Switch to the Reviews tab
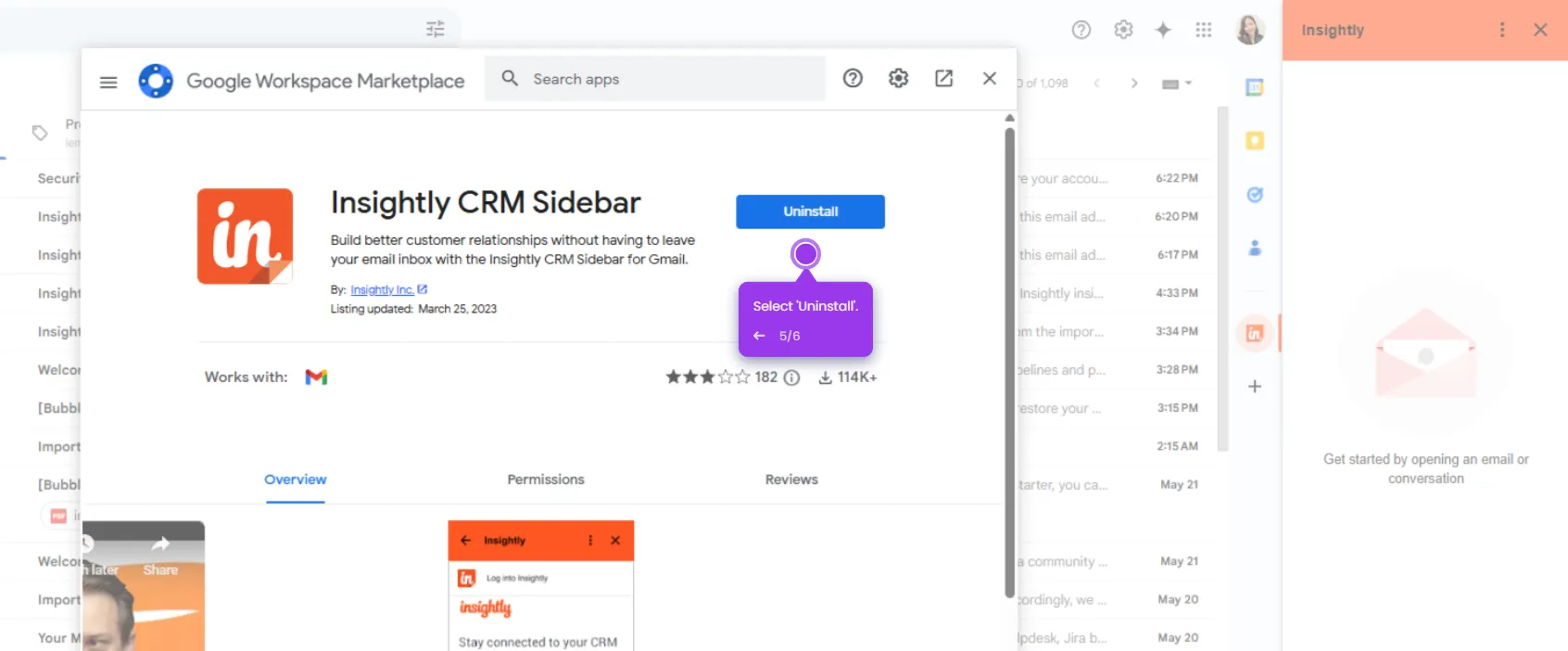Image resolution: width=1568 pixels, height=651 pixels. (x=791, y=479)
